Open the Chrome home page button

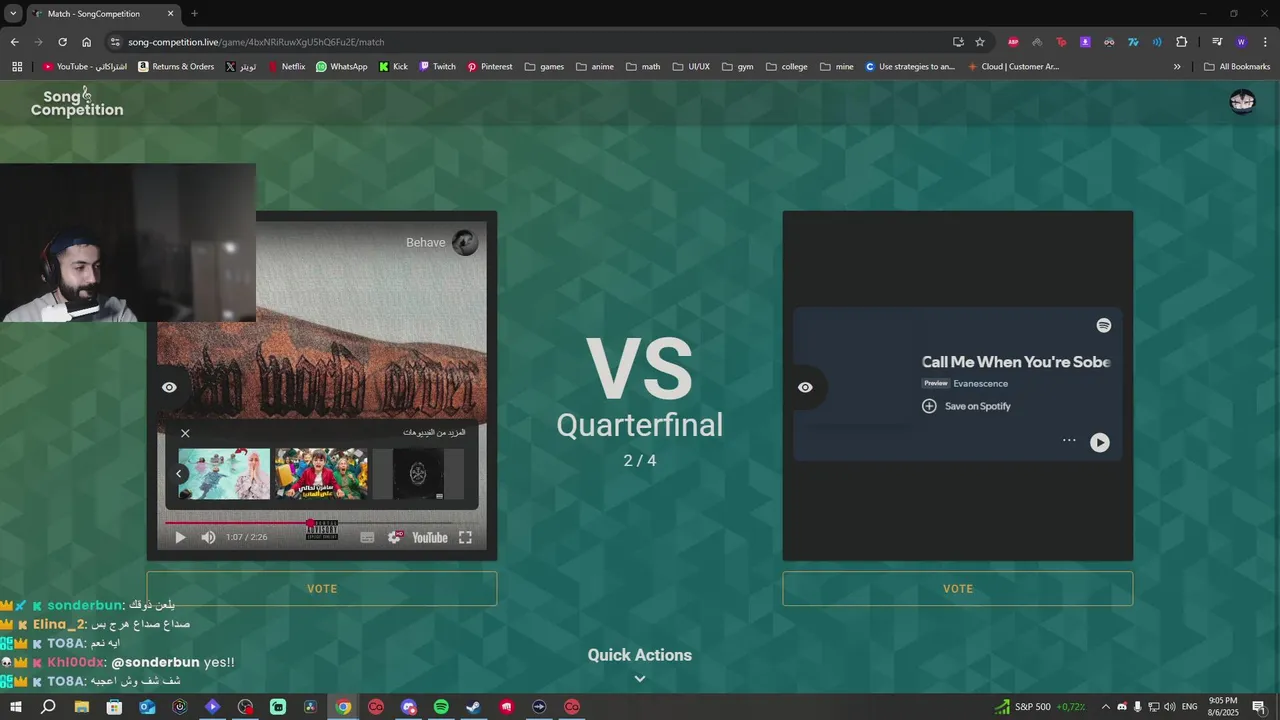(86, 42)
